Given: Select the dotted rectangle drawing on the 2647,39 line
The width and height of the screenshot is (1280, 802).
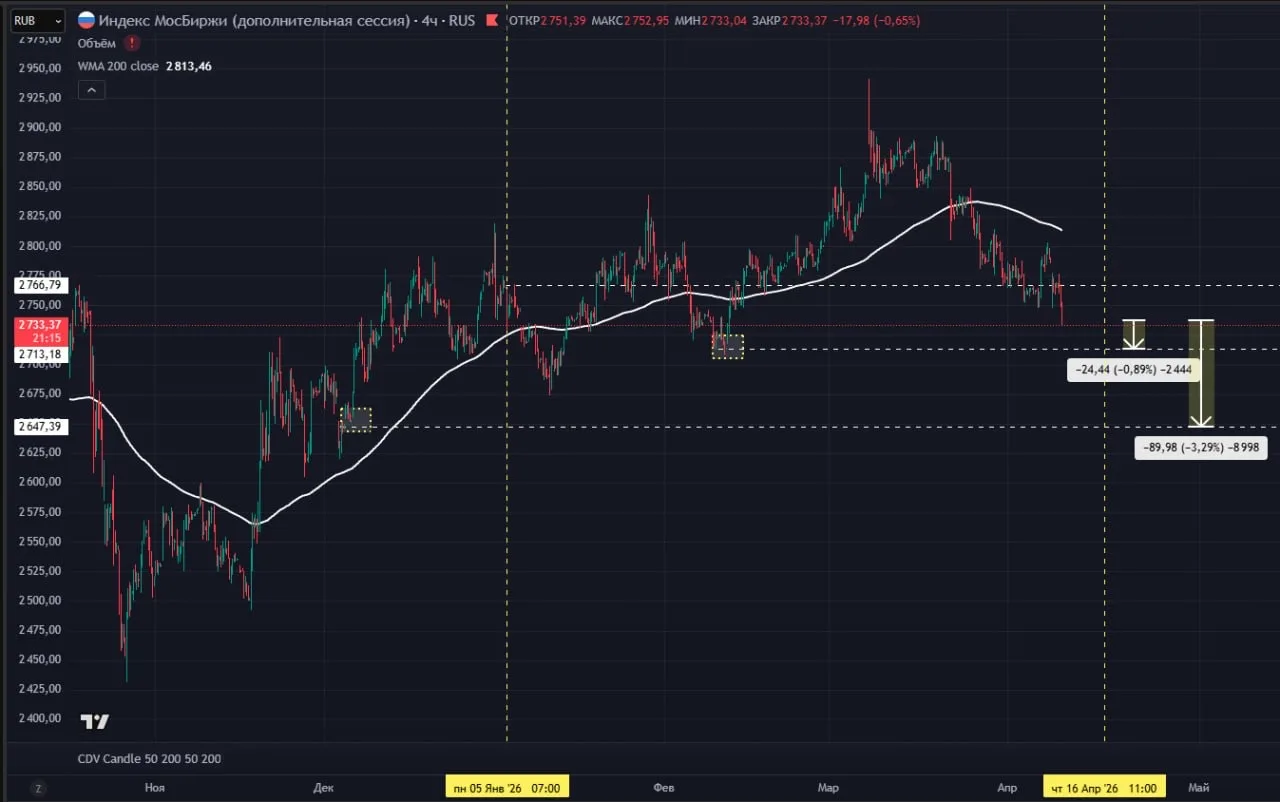Looking at the screenshot, I should click(356, 419).
